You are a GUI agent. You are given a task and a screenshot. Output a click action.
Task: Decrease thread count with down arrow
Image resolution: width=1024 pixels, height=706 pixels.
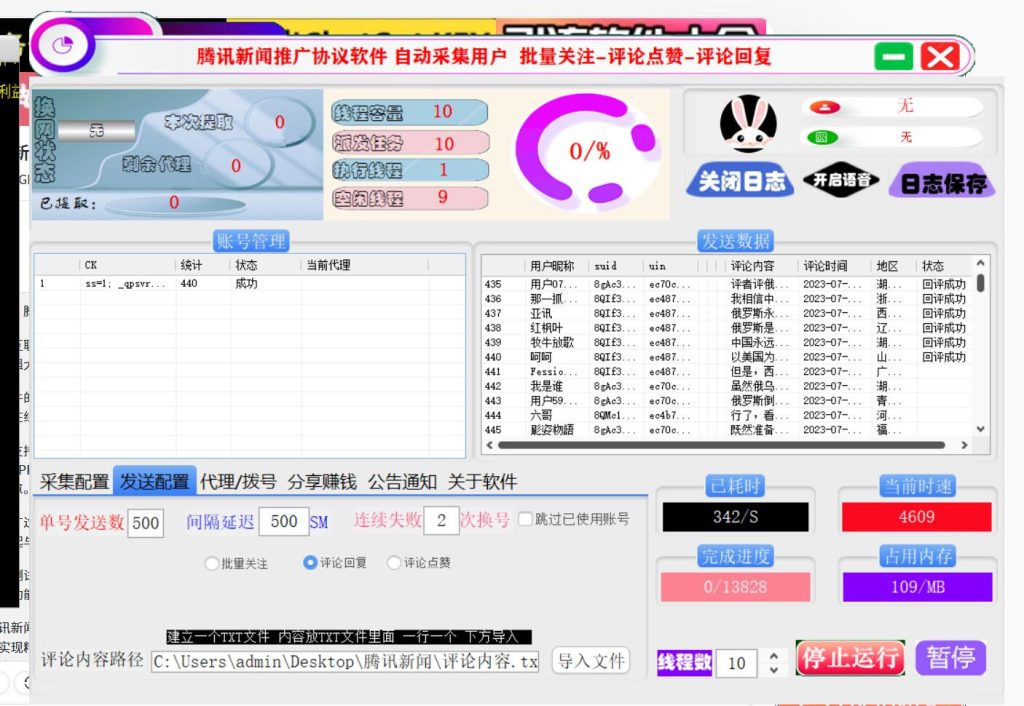pyautogui.click(x=772, y=669)
